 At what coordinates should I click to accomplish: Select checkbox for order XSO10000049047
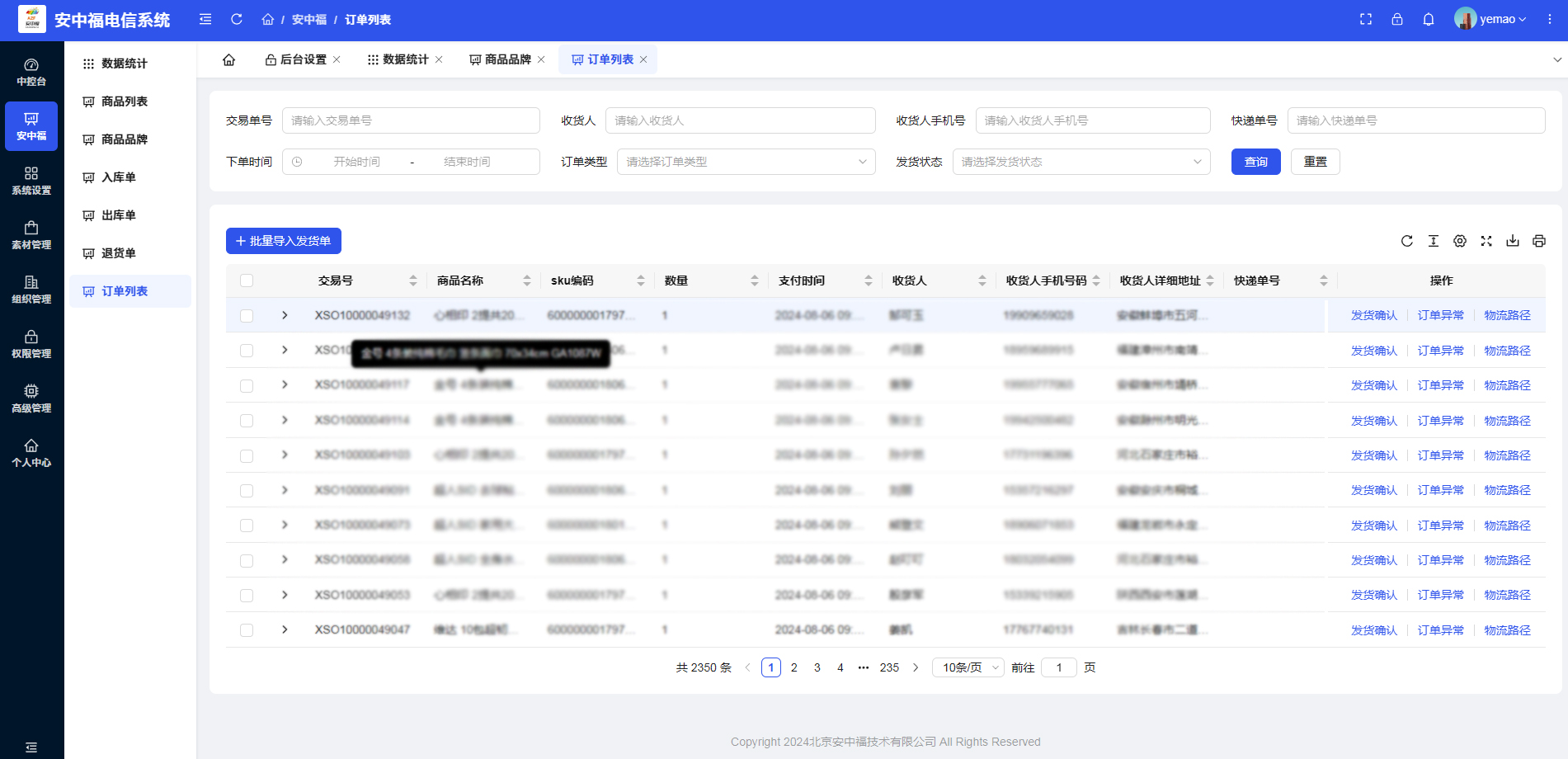click(x=247, y=630)
